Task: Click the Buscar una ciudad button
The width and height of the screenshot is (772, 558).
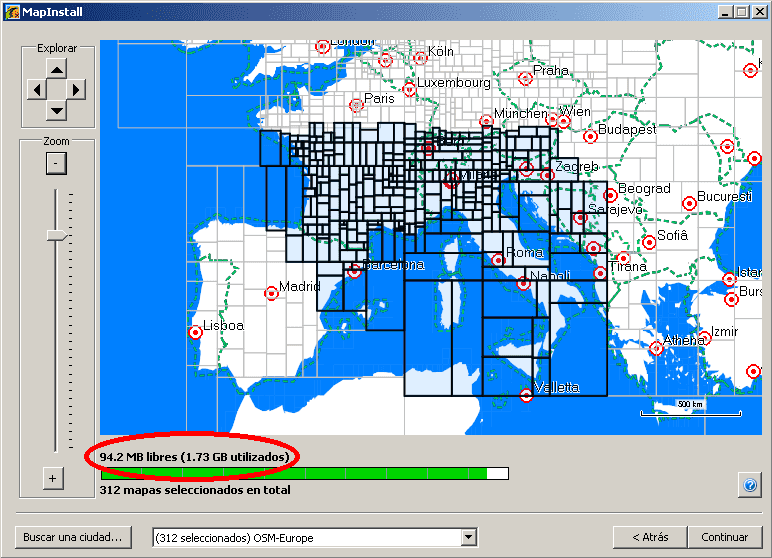Action: point(73,537)
